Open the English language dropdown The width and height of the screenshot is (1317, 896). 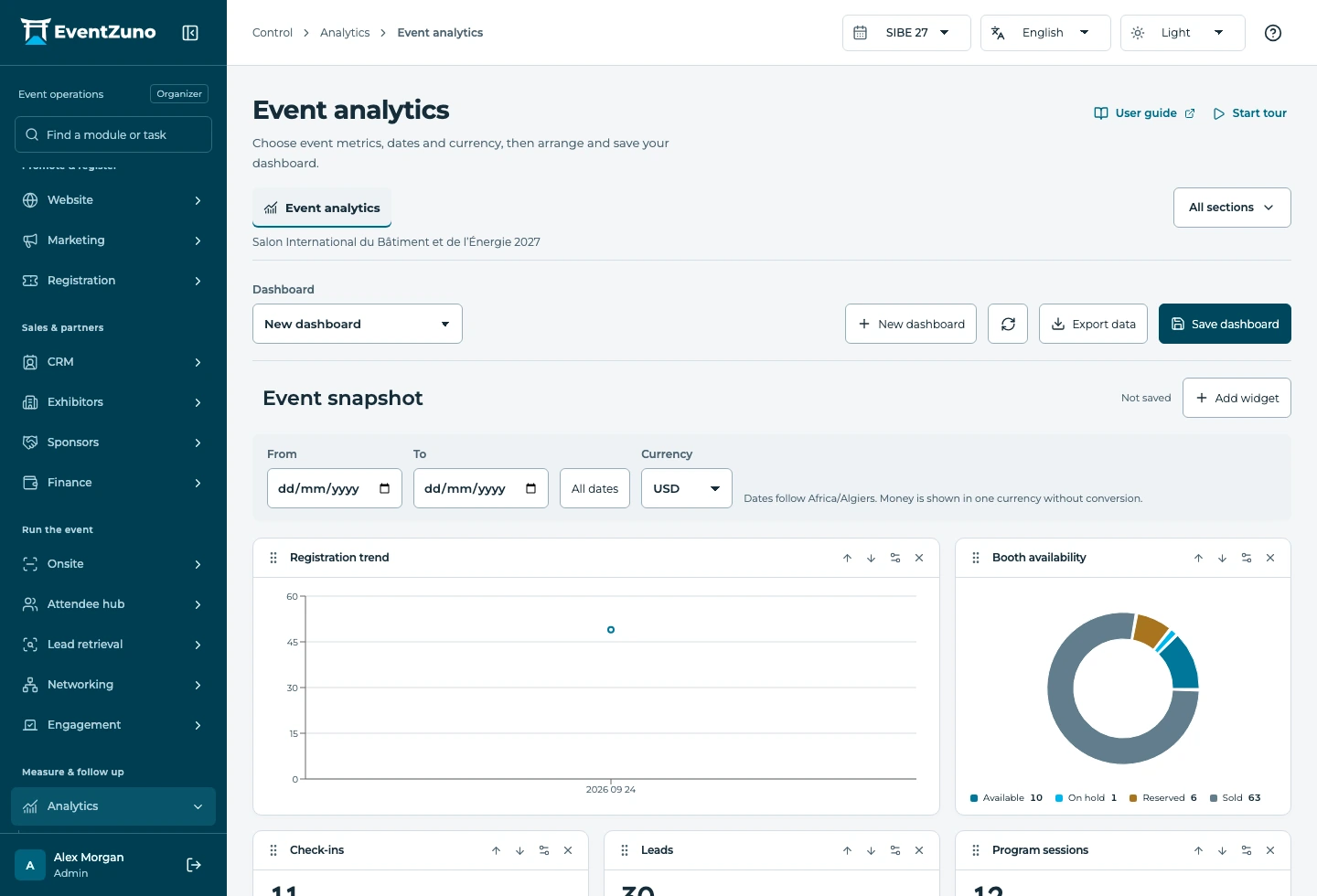(1045, 33)
